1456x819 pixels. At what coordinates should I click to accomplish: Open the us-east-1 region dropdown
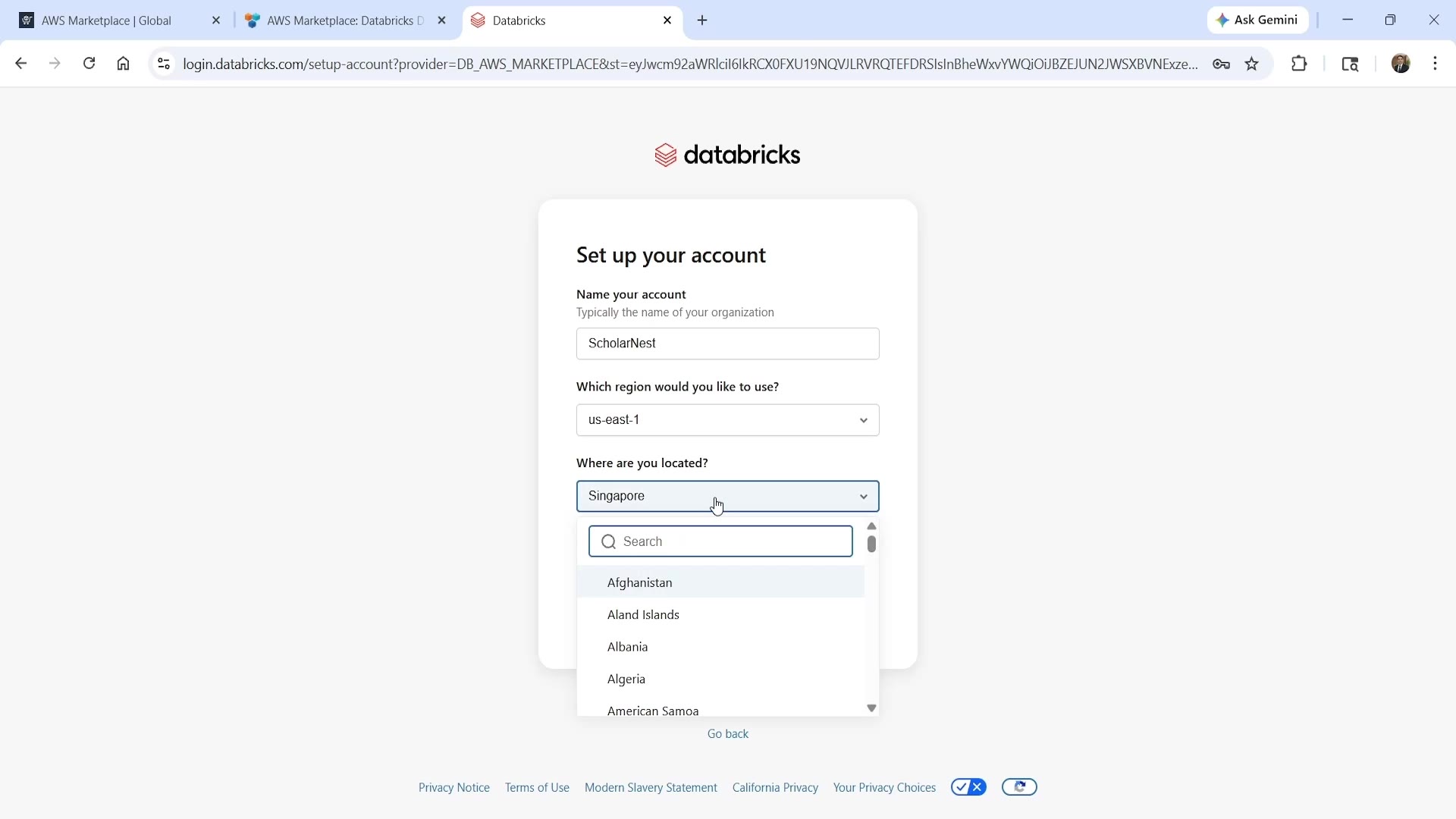pos(728,420)
